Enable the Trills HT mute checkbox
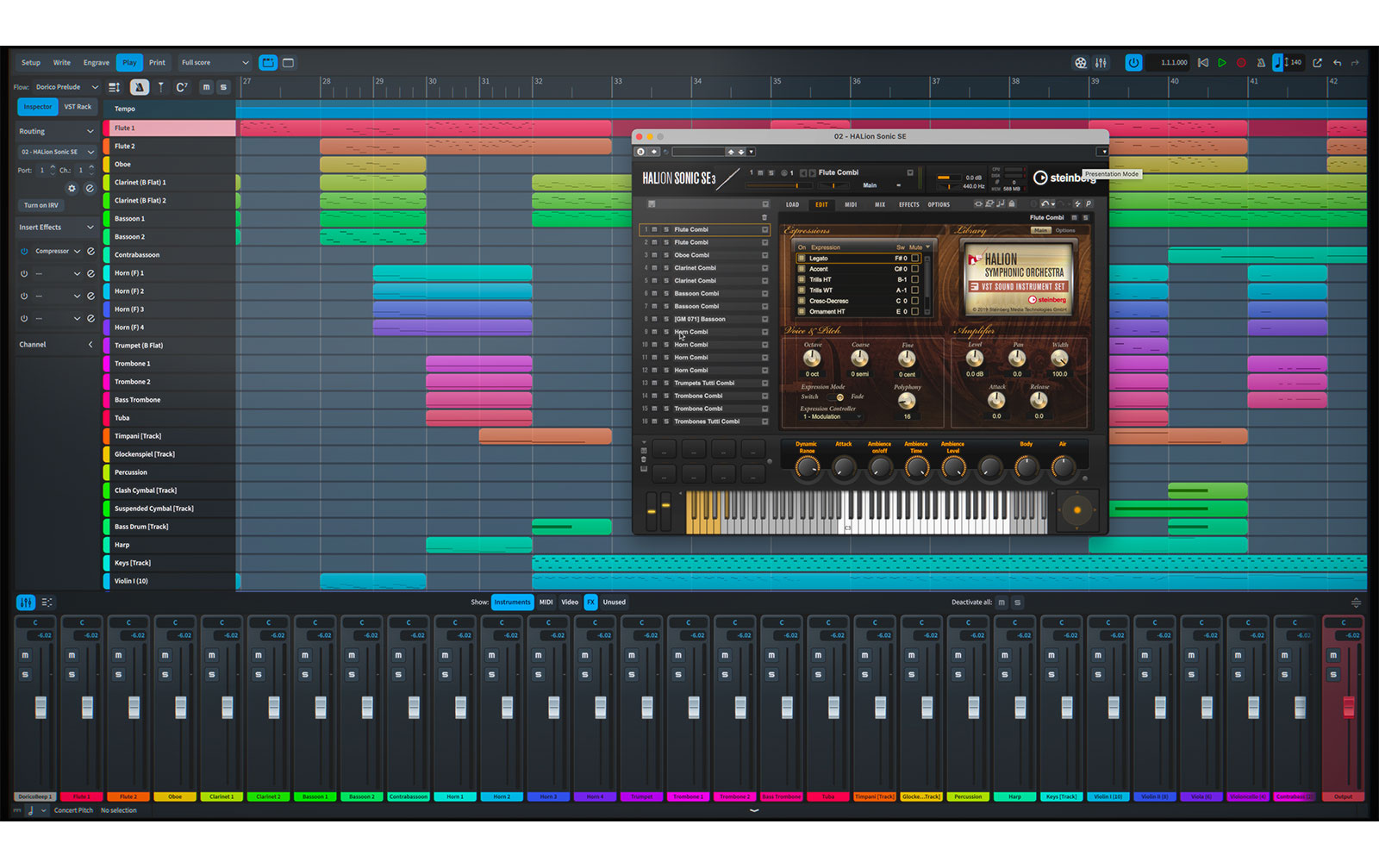 [x=915, y=279]
